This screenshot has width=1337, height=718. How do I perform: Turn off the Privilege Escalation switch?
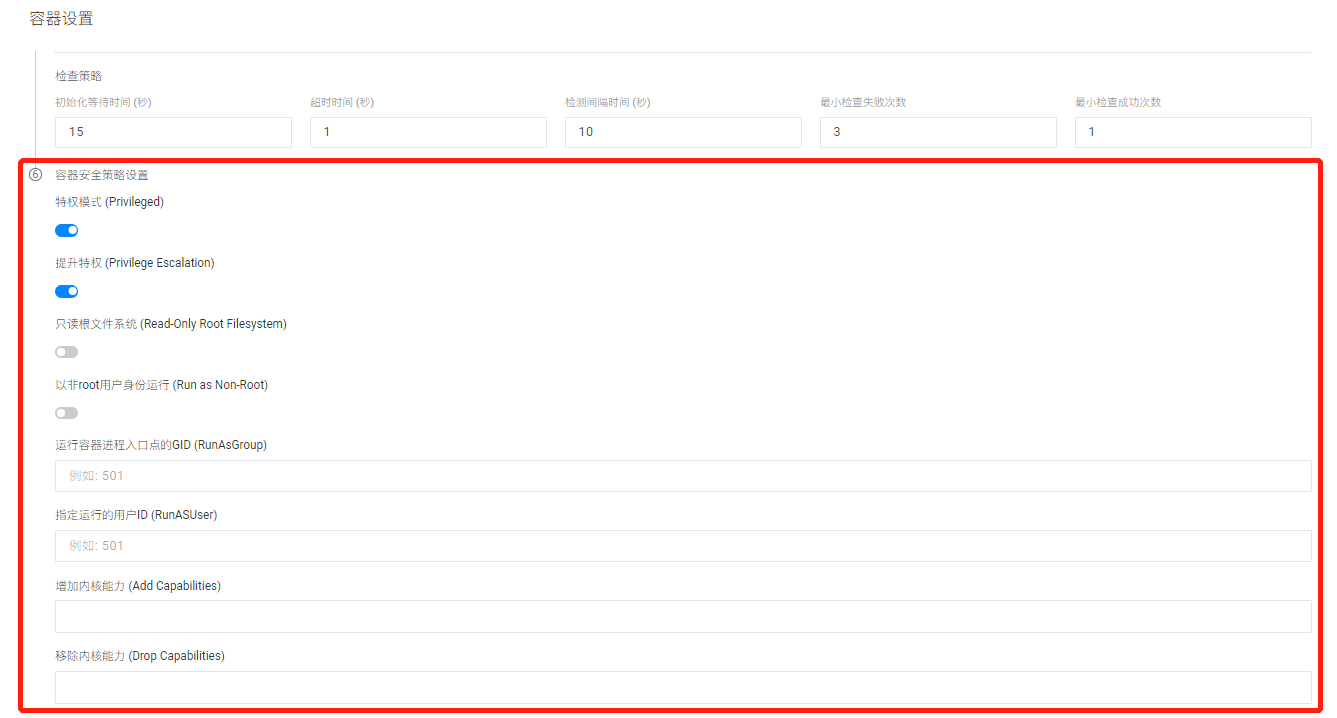(x=67, y=292)
